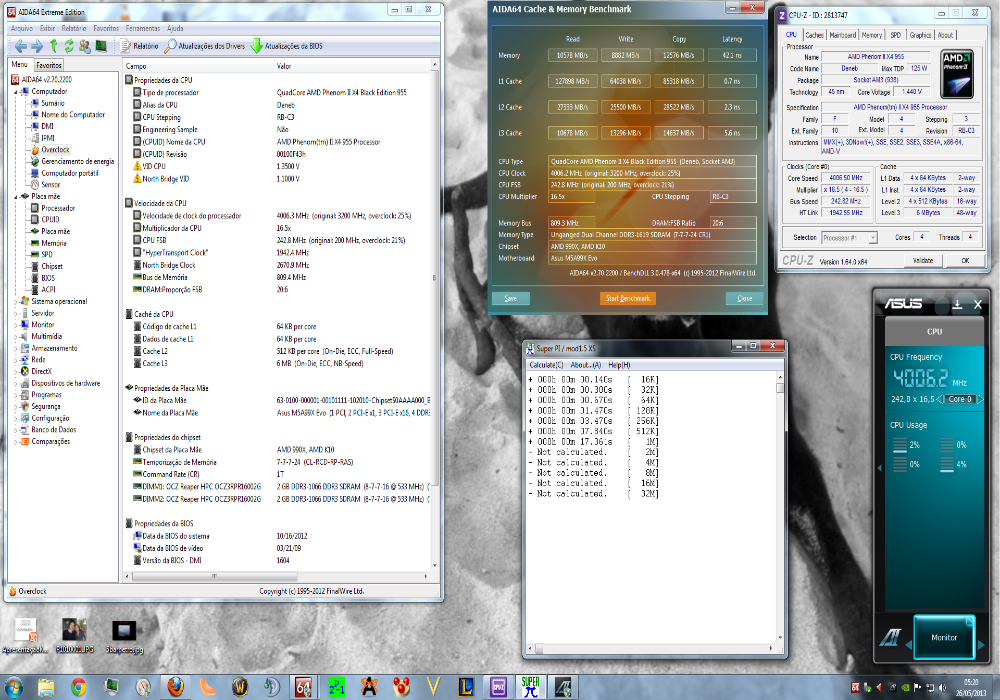The height and width of the screenshot is (700, 1000).
Task: Open Chrome from the taskbar
Action: pyautogui.click(x=78, y=687)
